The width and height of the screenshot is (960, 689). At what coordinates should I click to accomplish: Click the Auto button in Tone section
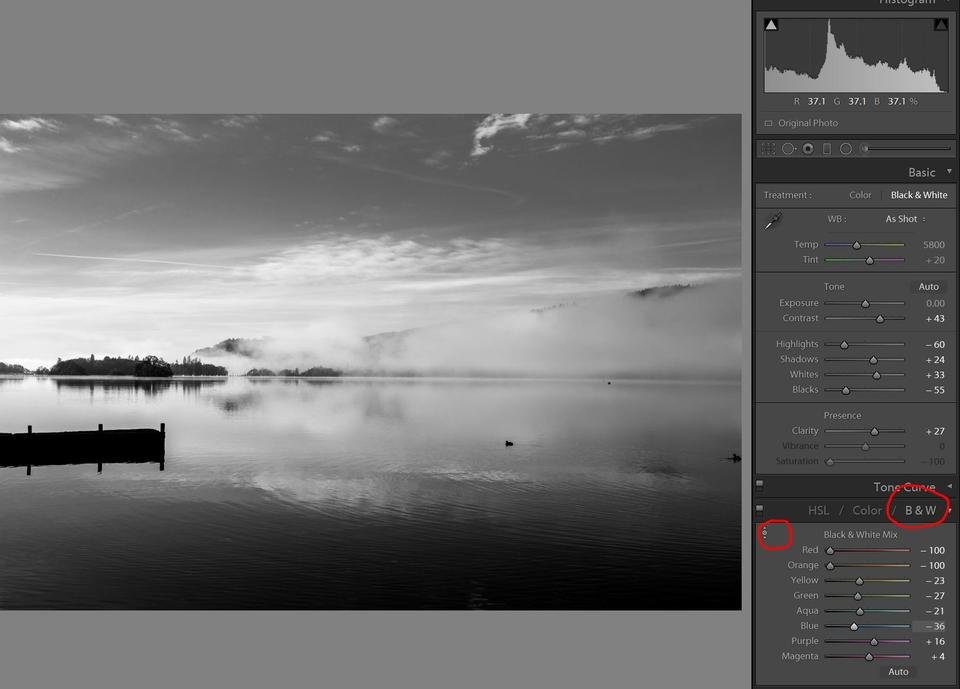(x=928, y=286)
